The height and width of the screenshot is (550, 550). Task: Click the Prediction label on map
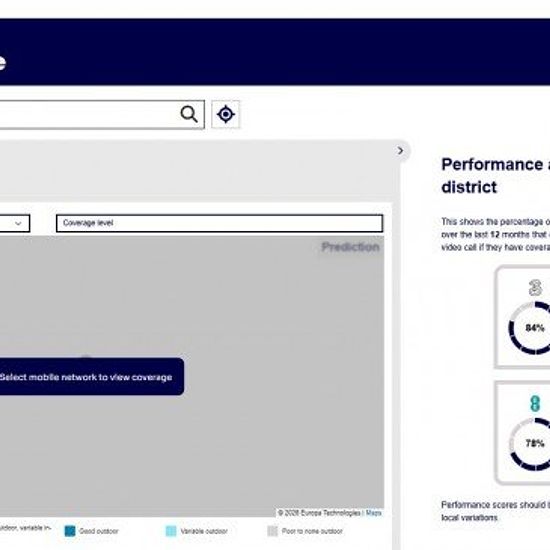coord(350,247)
